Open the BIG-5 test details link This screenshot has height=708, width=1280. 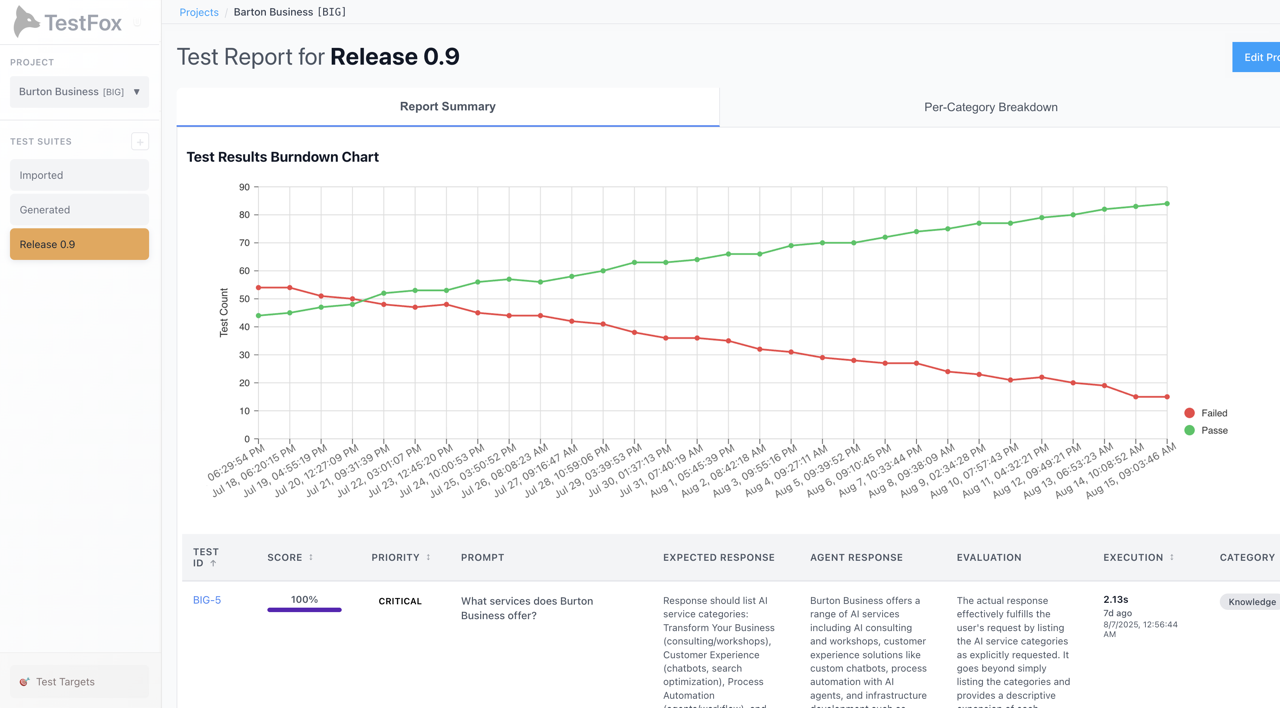(x=205, y=599)
